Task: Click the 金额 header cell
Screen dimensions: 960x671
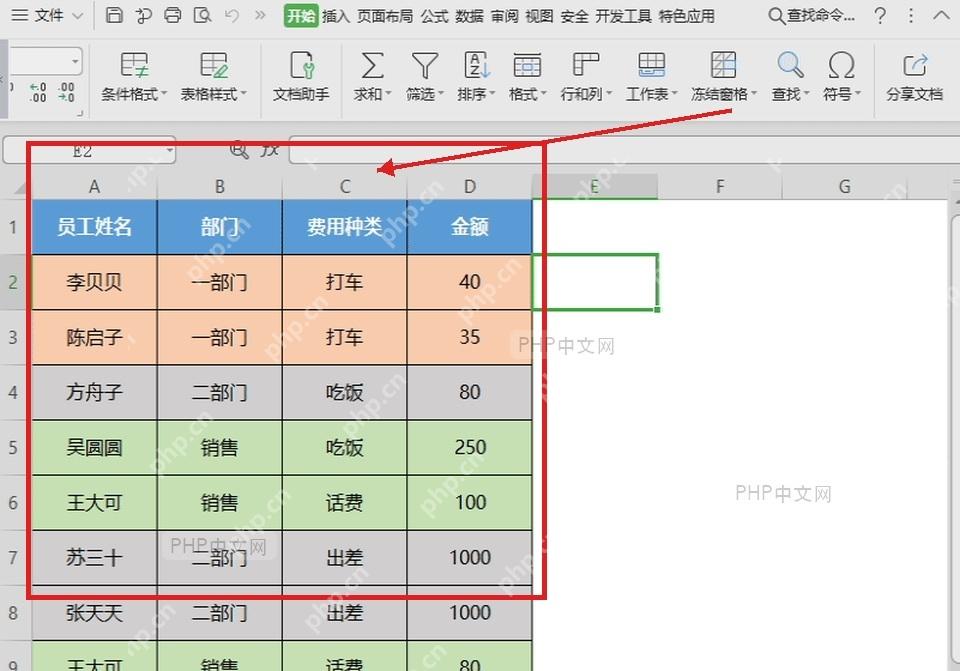Action: pyautogui.click(x=470, y=227)
